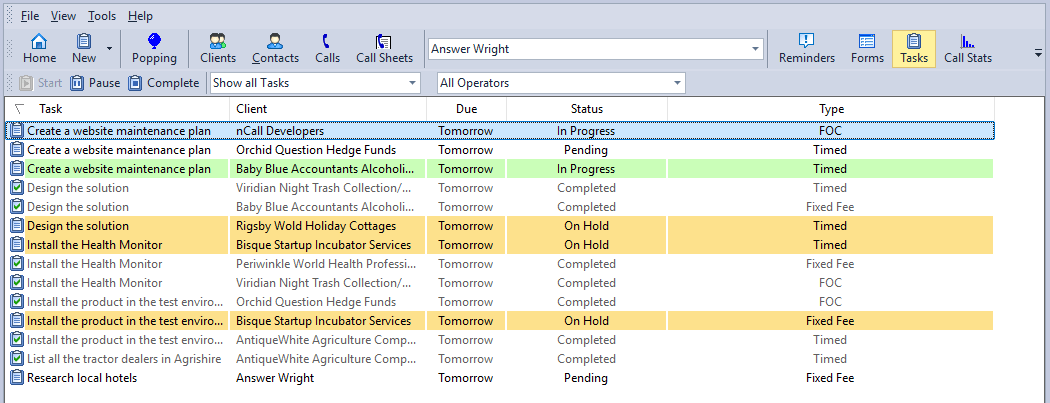Expand the New button dropdown arrow
Image resolution: width=1050 pixels, height=403 pixels.
[109, 49]
